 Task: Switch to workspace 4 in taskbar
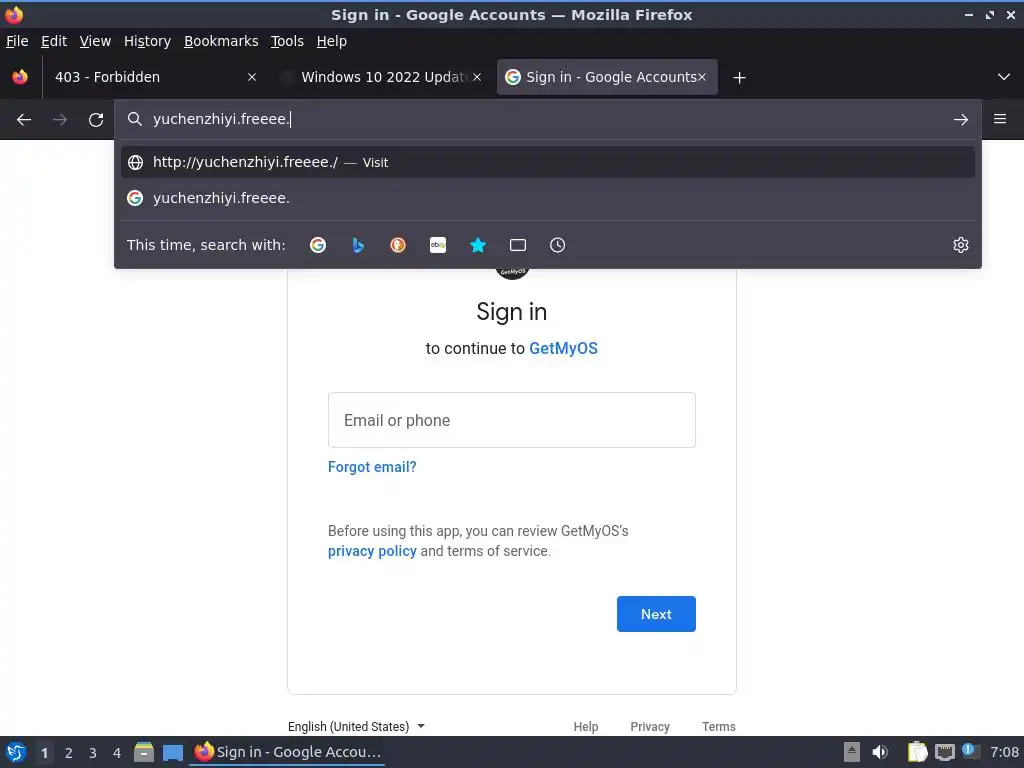coord(117,753)
